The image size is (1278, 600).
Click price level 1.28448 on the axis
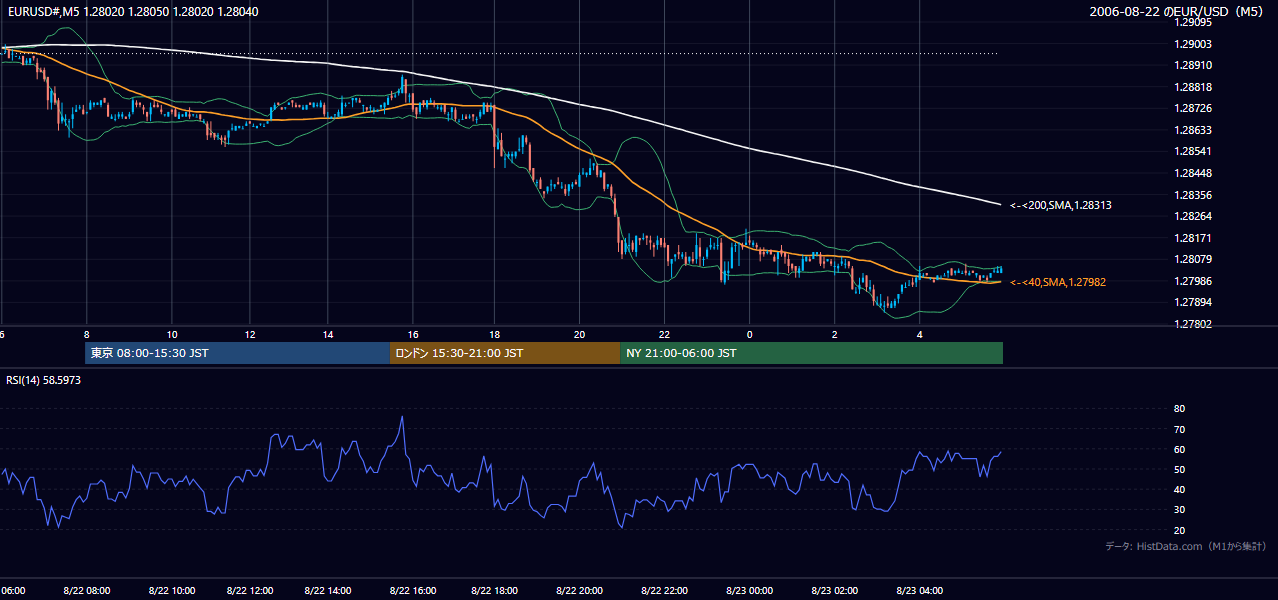coord(1193,173)
